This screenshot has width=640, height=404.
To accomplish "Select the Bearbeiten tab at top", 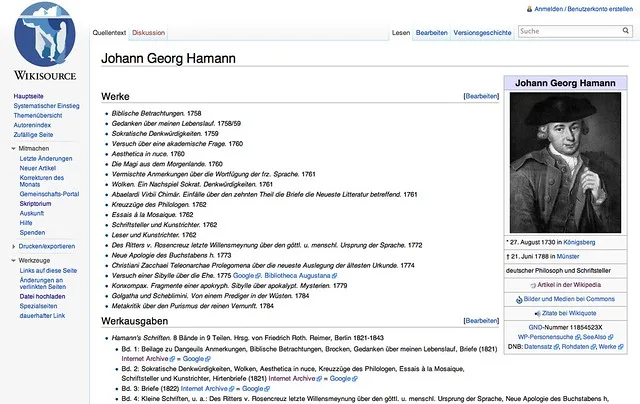I will pos(431,33).
